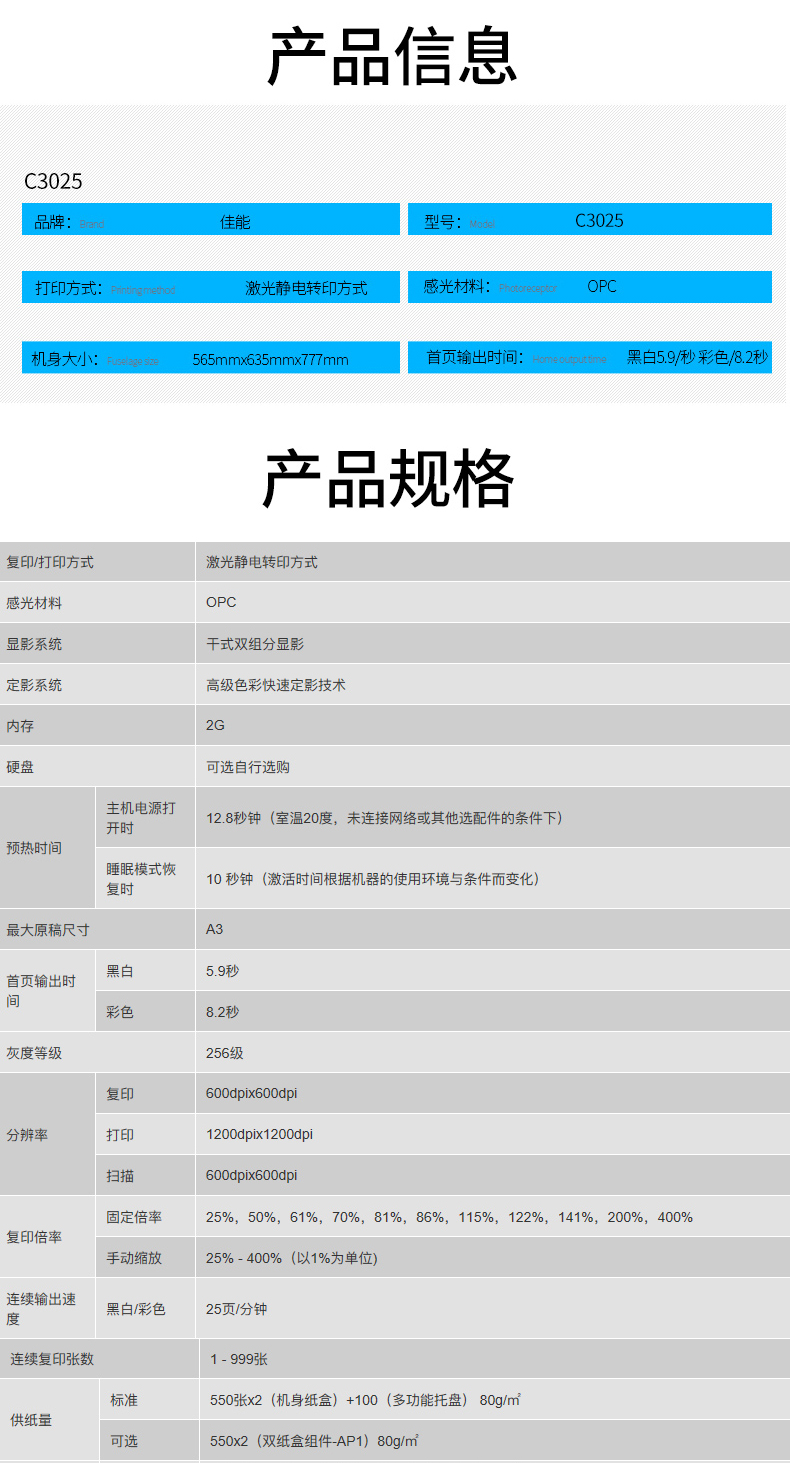This screenshot has width=790, height=1463.
Task: Select the 12.8秒钟 warm-up time text
Action: pos(385,818)
